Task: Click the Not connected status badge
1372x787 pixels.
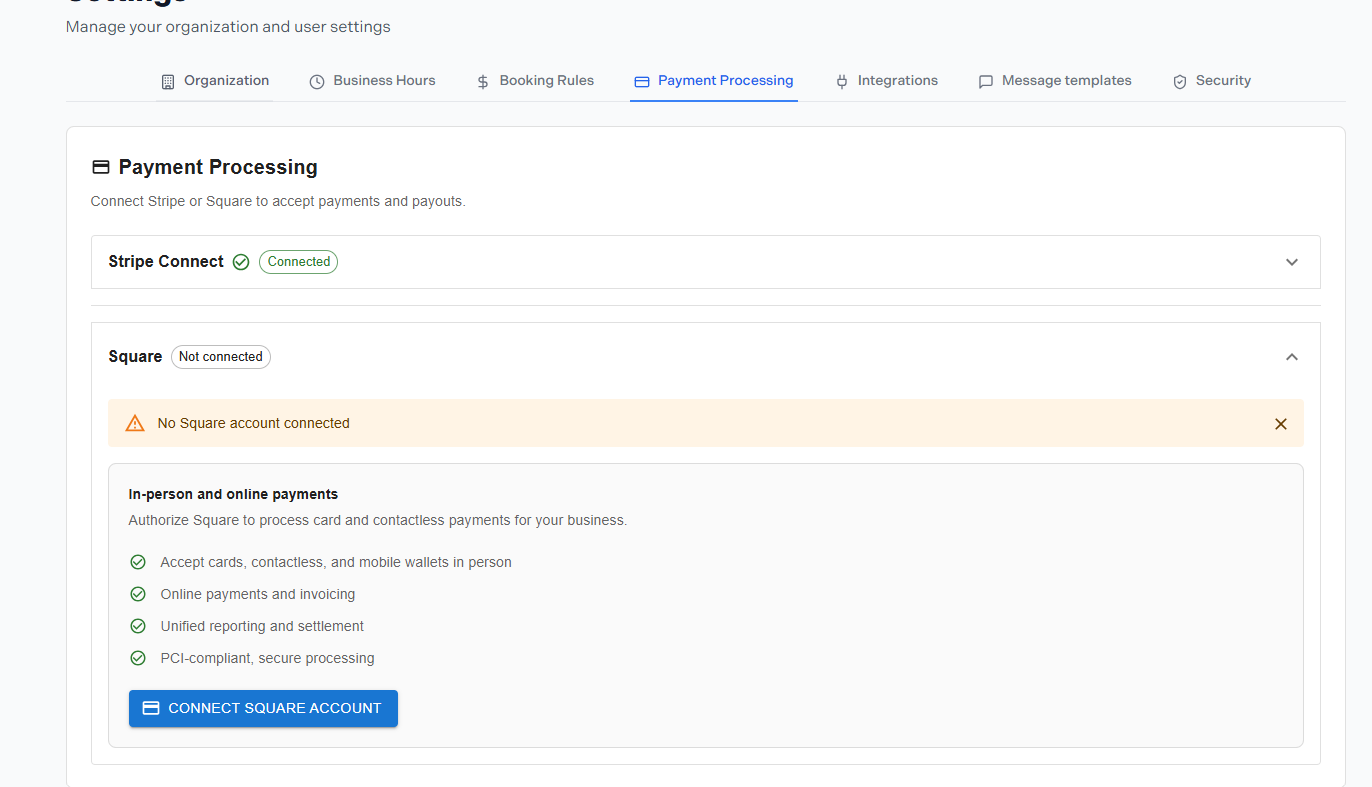Action: pos(221,357)
